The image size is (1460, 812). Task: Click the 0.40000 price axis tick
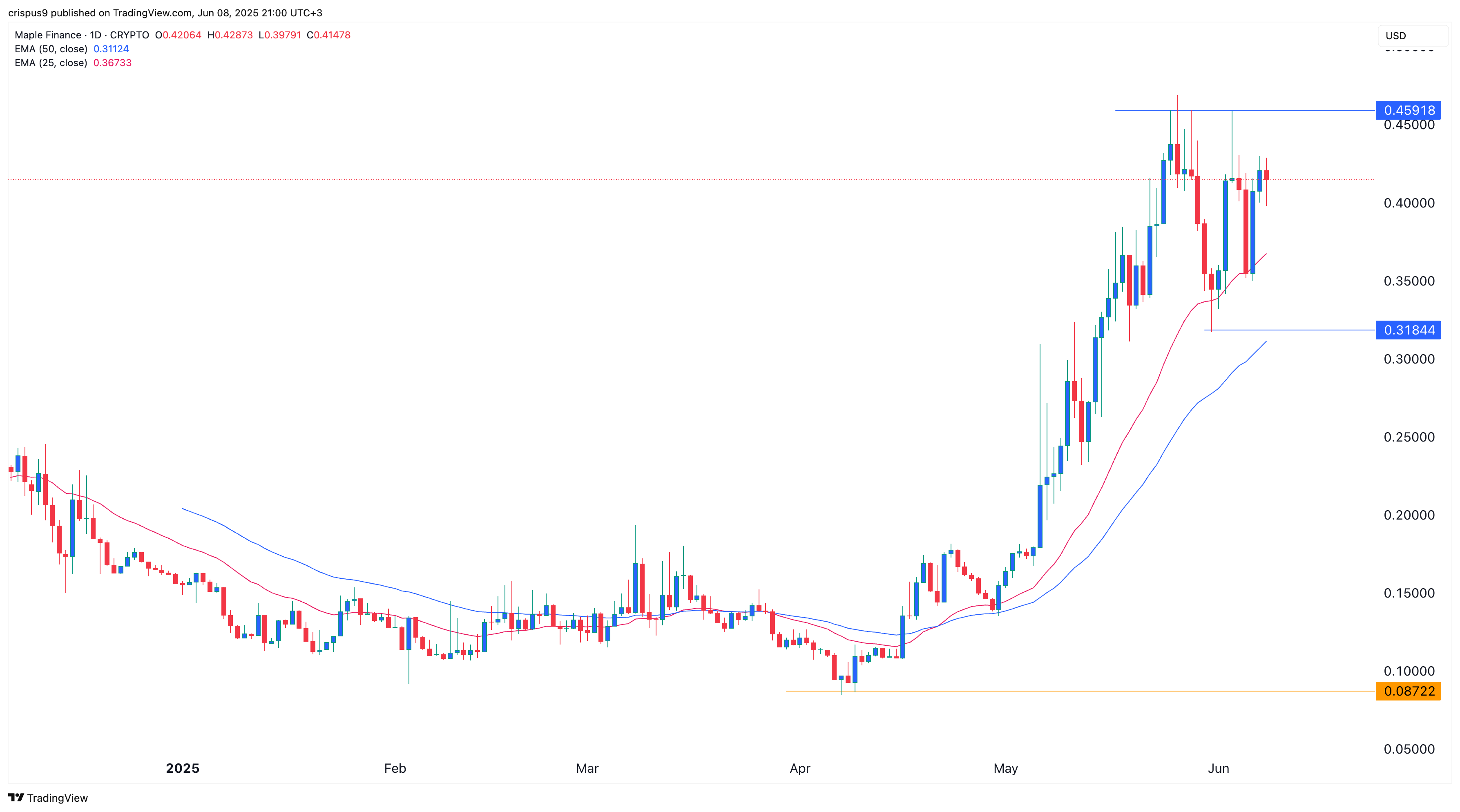click(1409, 203)
